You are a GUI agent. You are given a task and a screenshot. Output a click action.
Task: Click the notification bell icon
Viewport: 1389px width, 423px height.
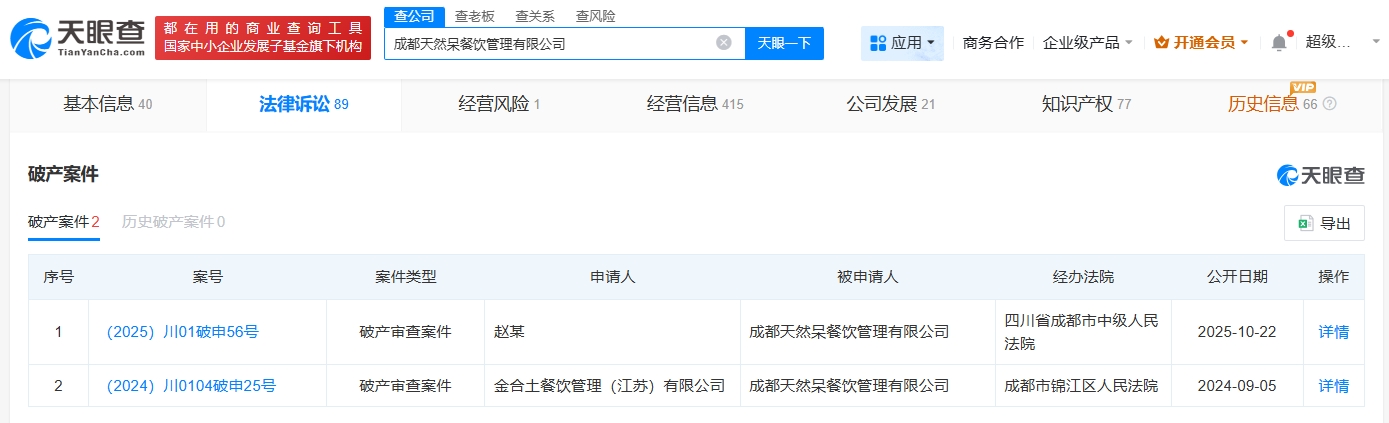tap(1279, 43)
